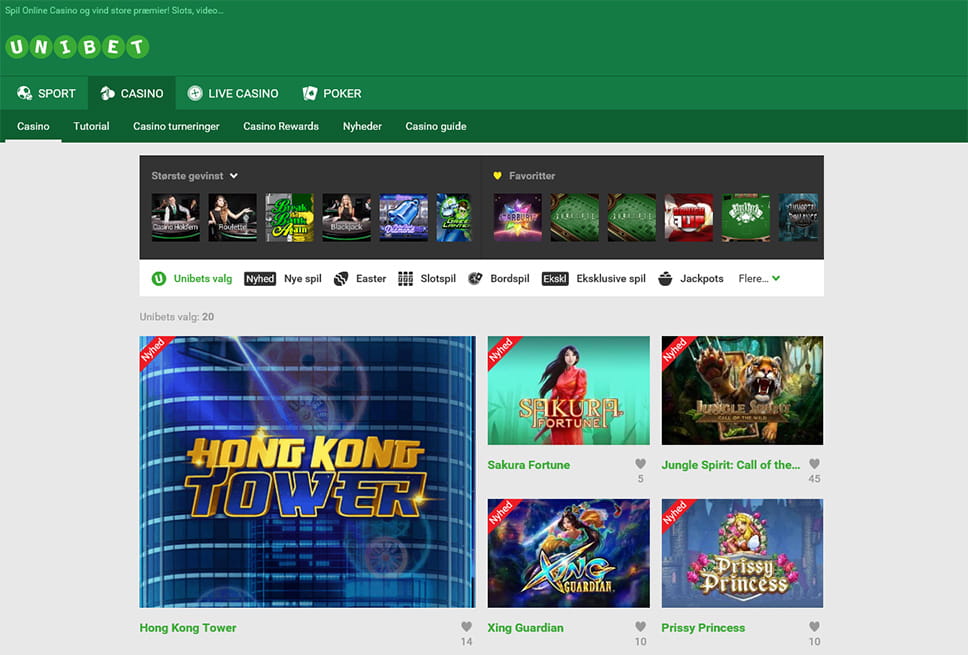The width and height of the screenshot is (968, 655).
Task: Click the Live Casino chip icon
Action: tap(194, 93)
